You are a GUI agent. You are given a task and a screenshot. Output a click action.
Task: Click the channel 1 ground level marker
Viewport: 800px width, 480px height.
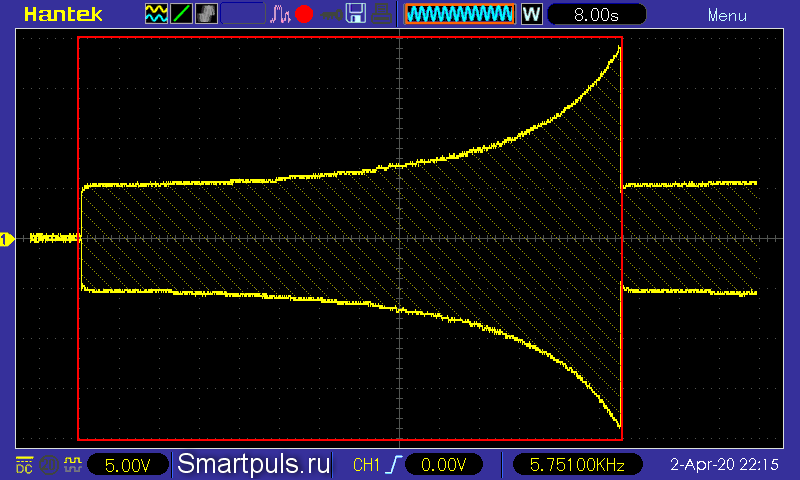pos(7,239)
